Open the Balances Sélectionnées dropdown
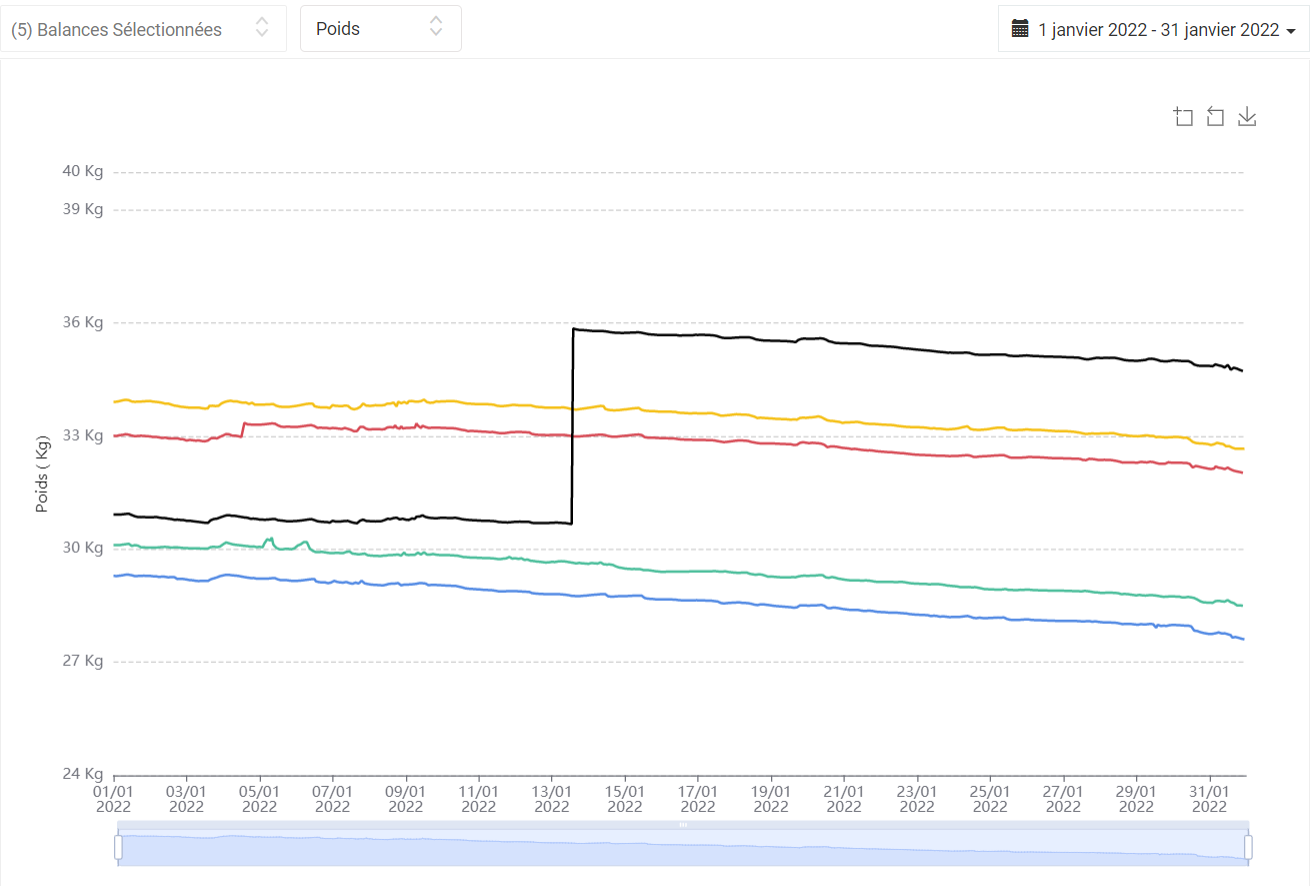The width and height of the screenshot is (1310, 886). (x=143, y=29)
